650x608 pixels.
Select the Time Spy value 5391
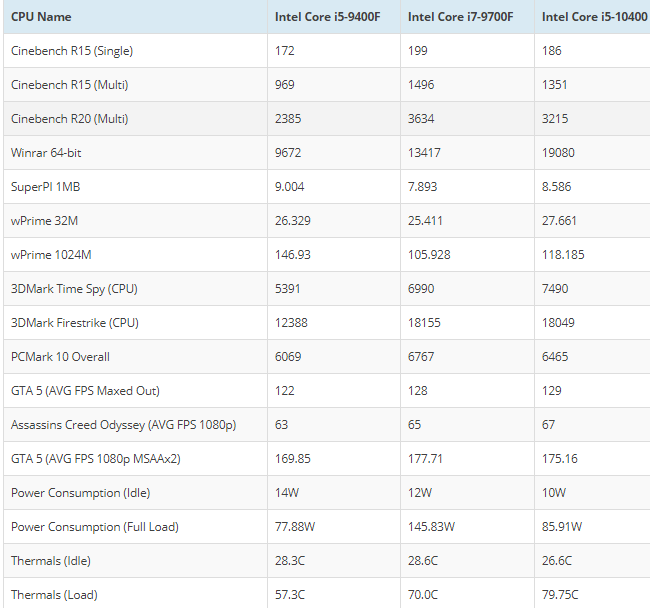click(288, 289)
